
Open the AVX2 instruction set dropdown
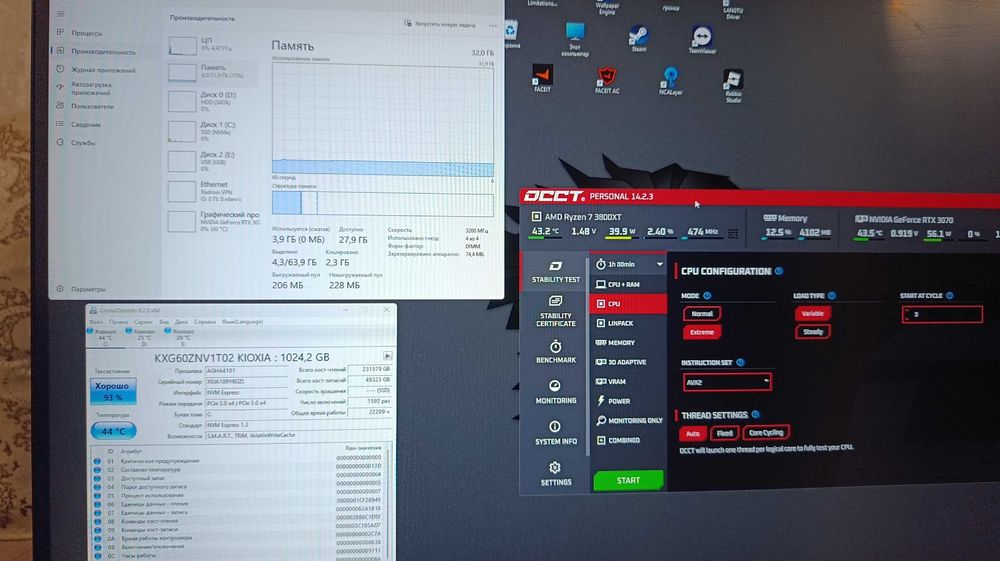[727, 382]
